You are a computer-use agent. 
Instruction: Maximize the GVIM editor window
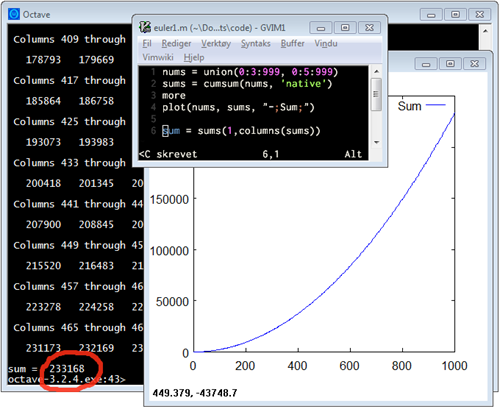[x=345, y=28]
